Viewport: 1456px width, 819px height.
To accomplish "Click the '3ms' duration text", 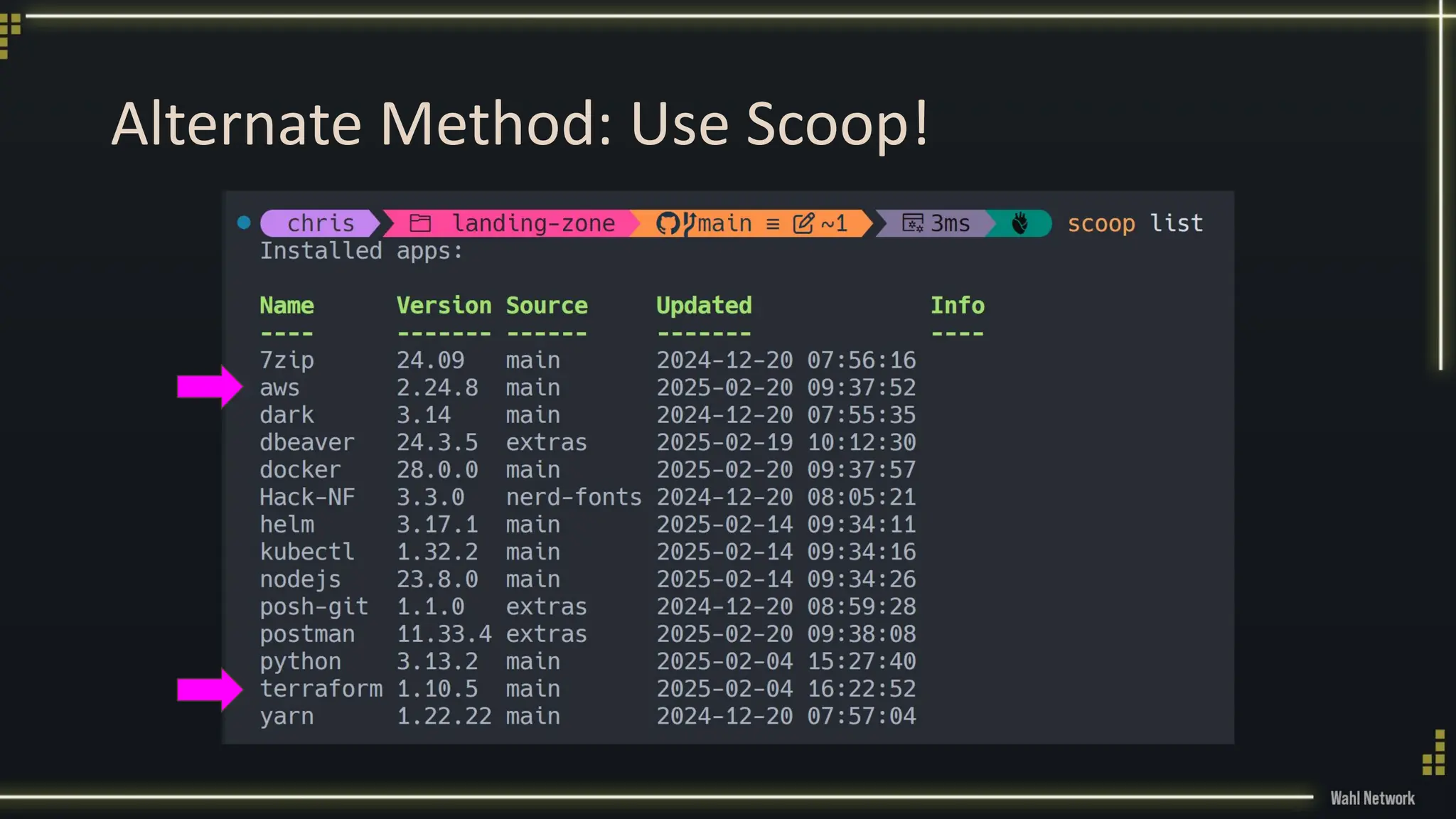I will [951, 223].
